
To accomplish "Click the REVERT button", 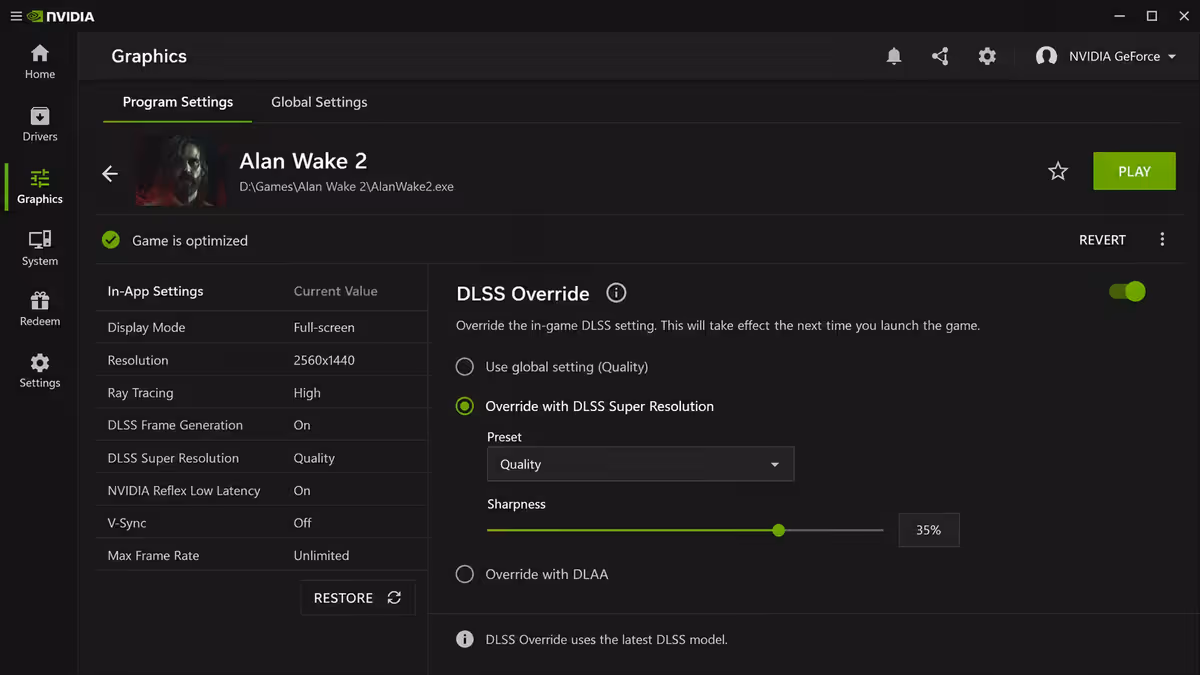I will tap(1102, 240).
